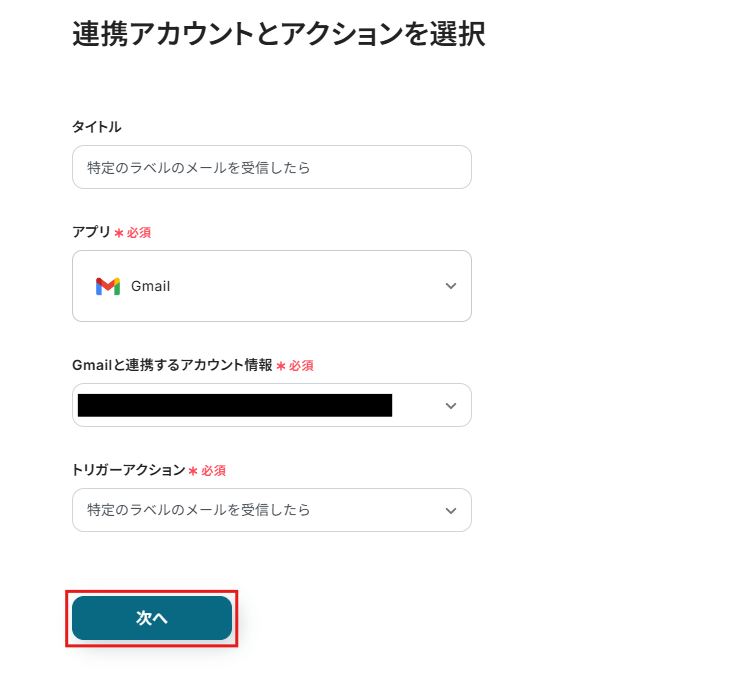Select the Gmail text in app selector
The width and height of the screenshot is (736, 673).
[151, 286]
